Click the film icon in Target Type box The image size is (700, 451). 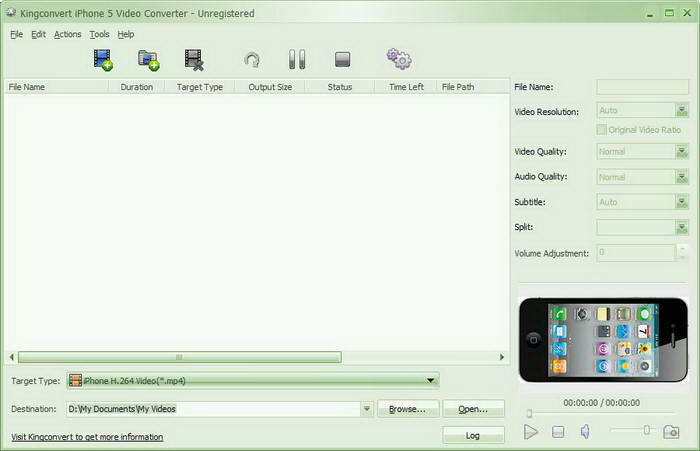[75, 380]
